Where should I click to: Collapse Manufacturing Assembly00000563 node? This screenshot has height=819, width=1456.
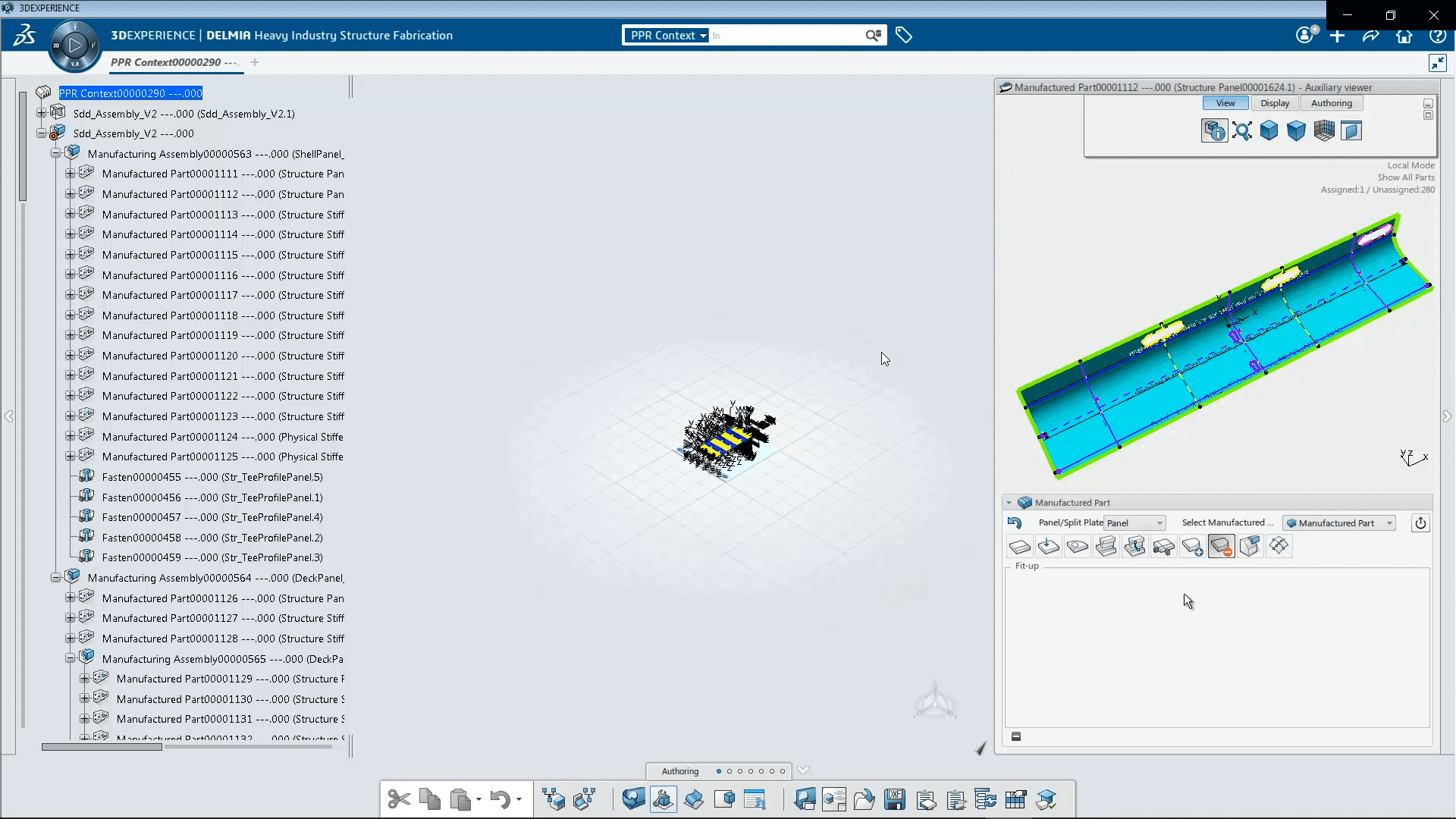[55, 154]
